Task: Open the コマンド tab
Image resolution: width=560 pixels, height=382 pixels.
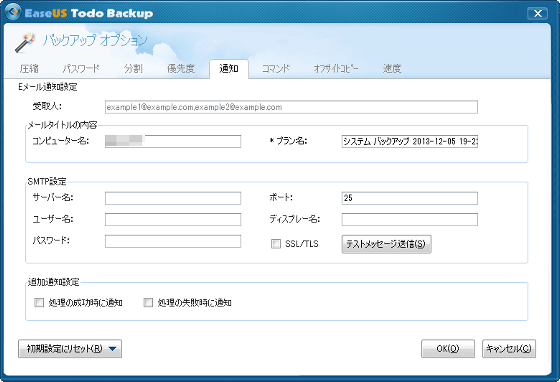Action: point(275,69)
